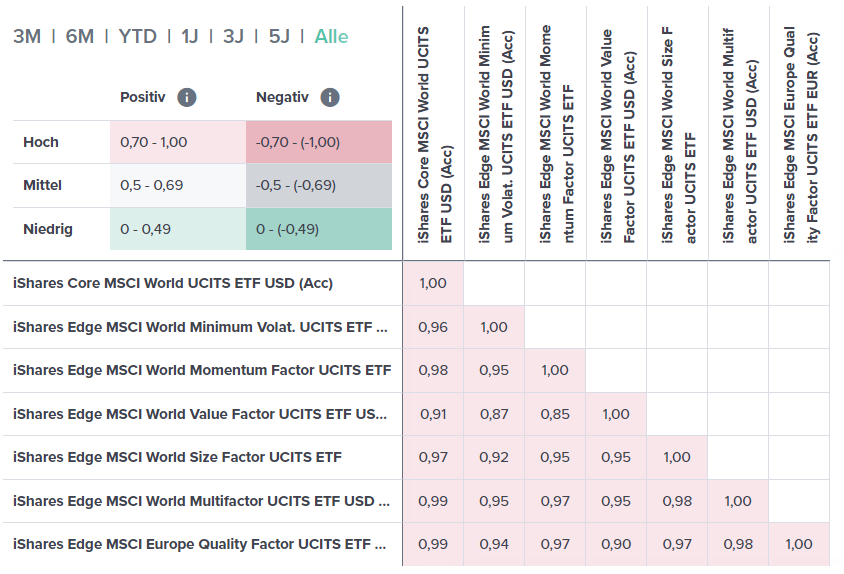The width and height of the screenshot is (844, 574).
Task: Click the Negativ column label
Action: pyautogui.click(x=282, y=97)
